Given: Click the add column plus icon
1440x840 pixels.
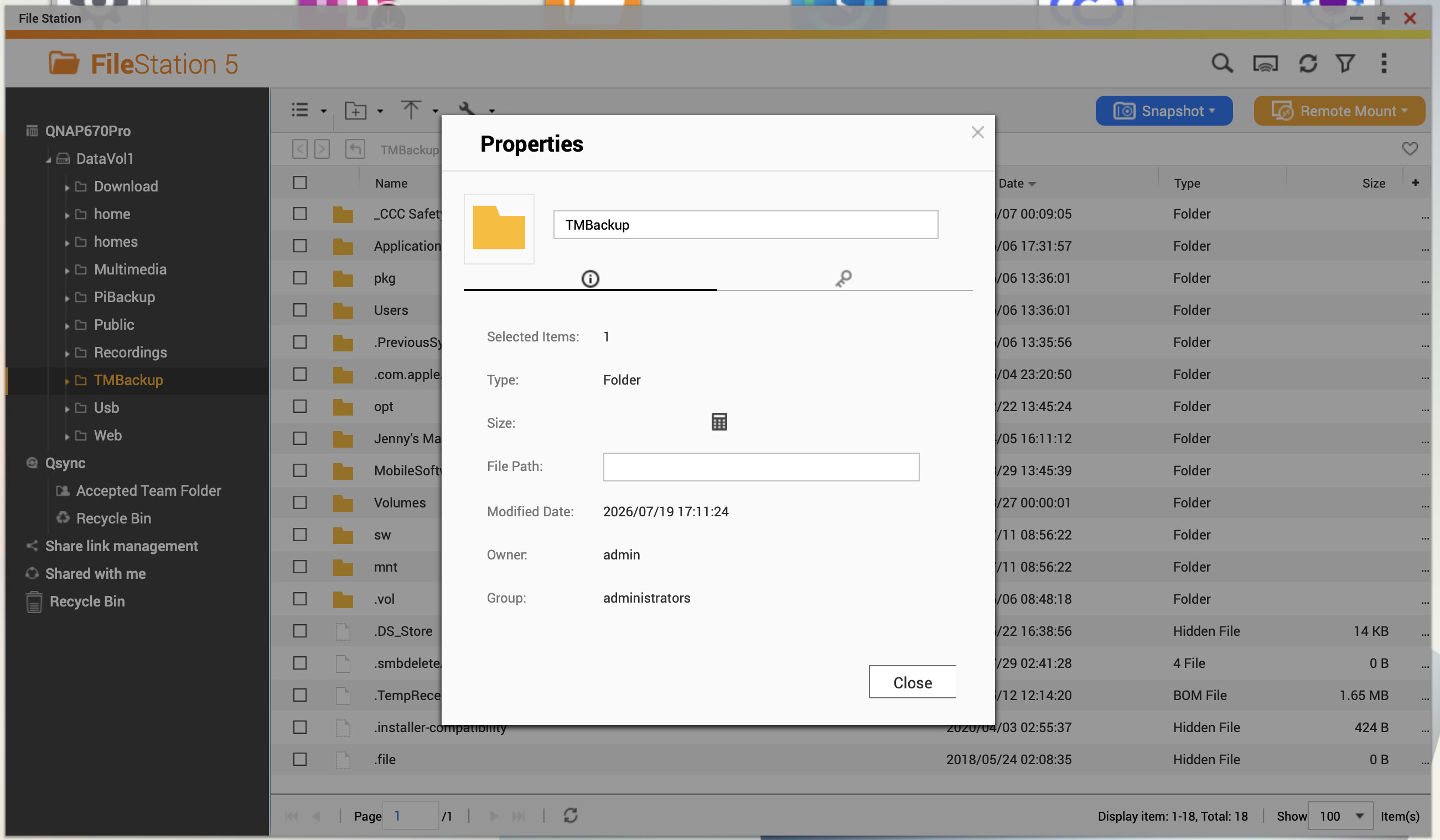Looking at the screenshot, I should tap(1416, 183).
